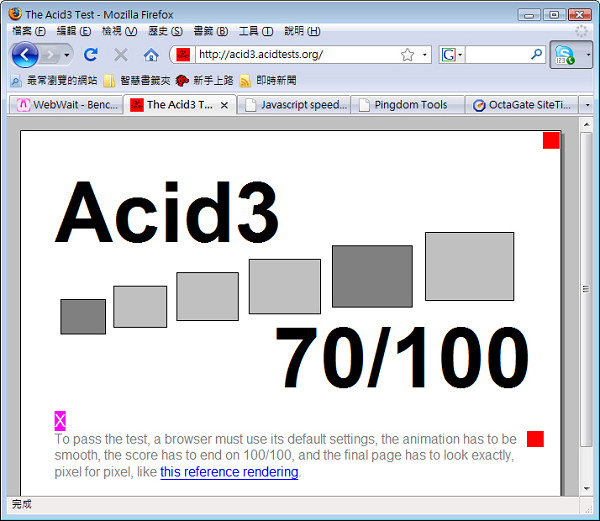
Task: Click the magenta X box on the page
Action: pos(60,421)
